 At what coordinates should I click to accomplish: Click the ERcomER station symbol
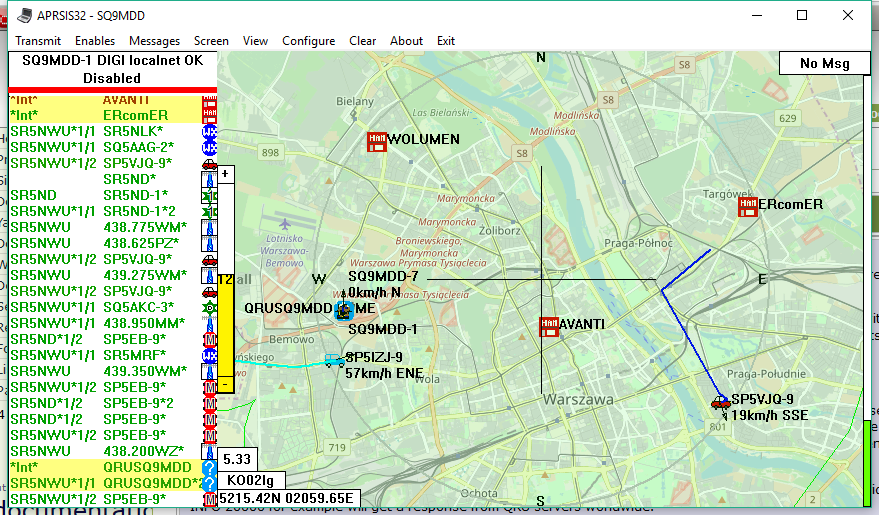[x=747, y=206]
